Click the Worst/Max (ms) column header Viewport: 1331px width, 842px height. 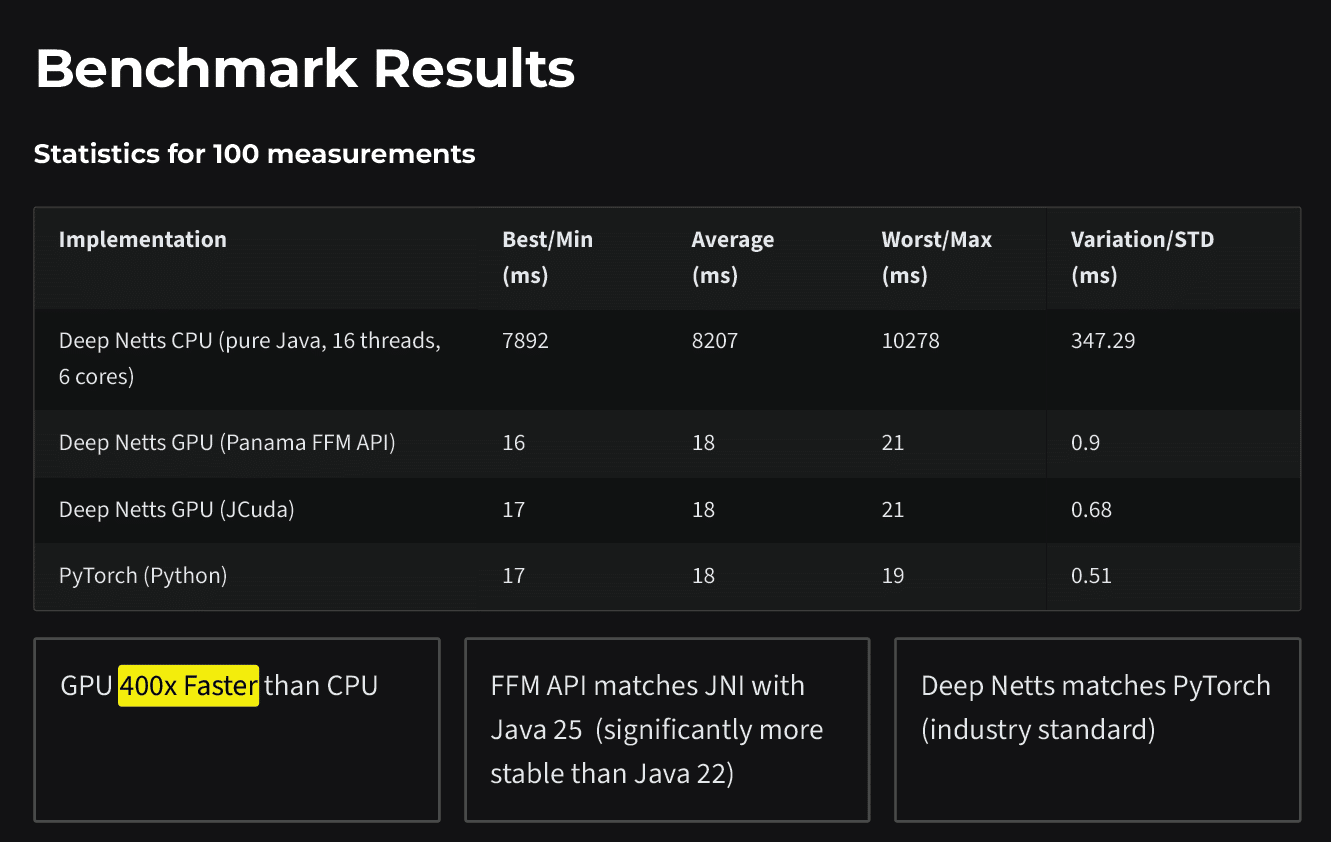[x=936, y=257]
